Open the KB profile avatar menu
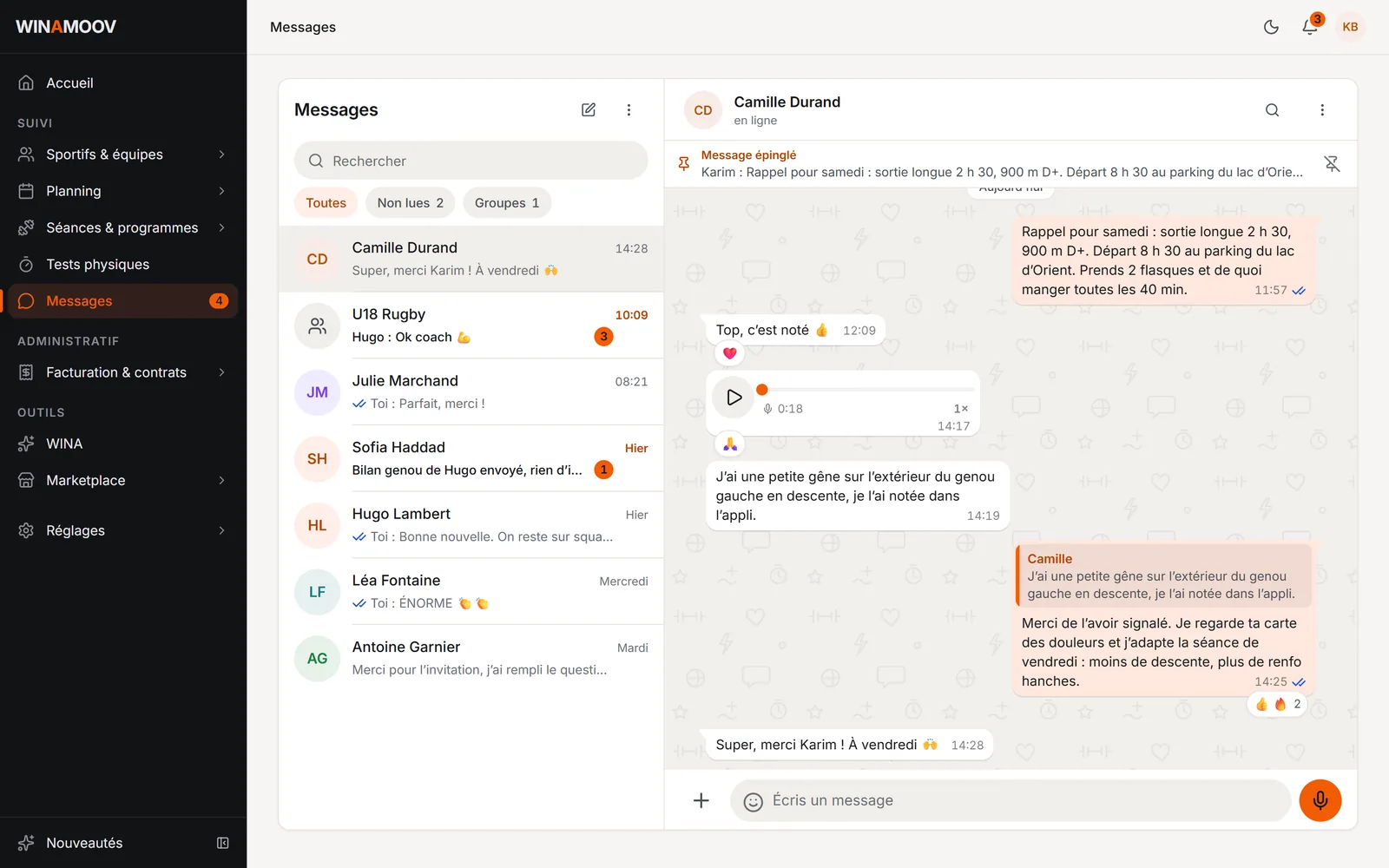The height and width of the screenshot is (868, 1389). tap(1350, 27)
